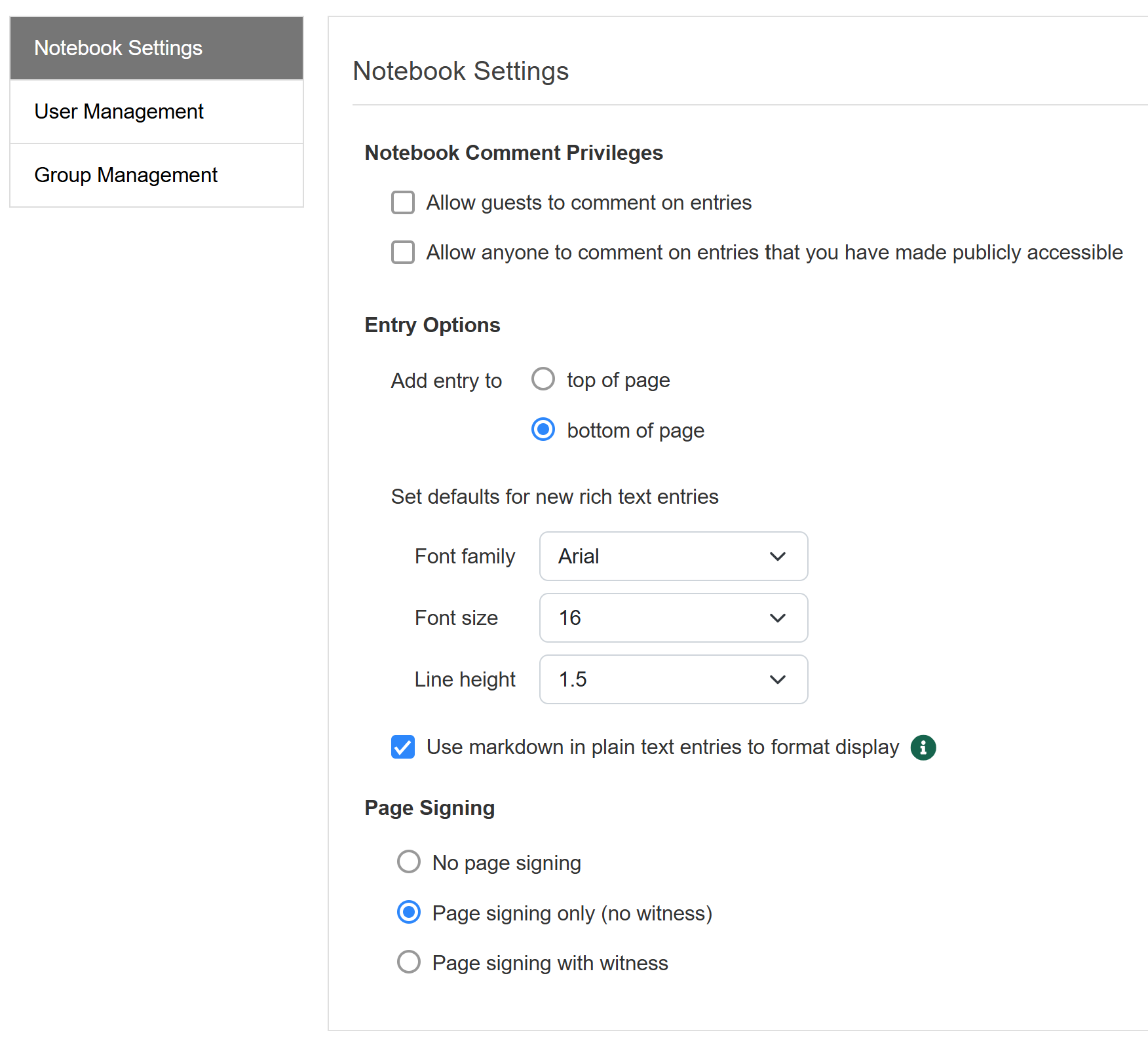Click the Font family chevron arrow
This screenshot has height=1039, width=1148.
point(777,557)
